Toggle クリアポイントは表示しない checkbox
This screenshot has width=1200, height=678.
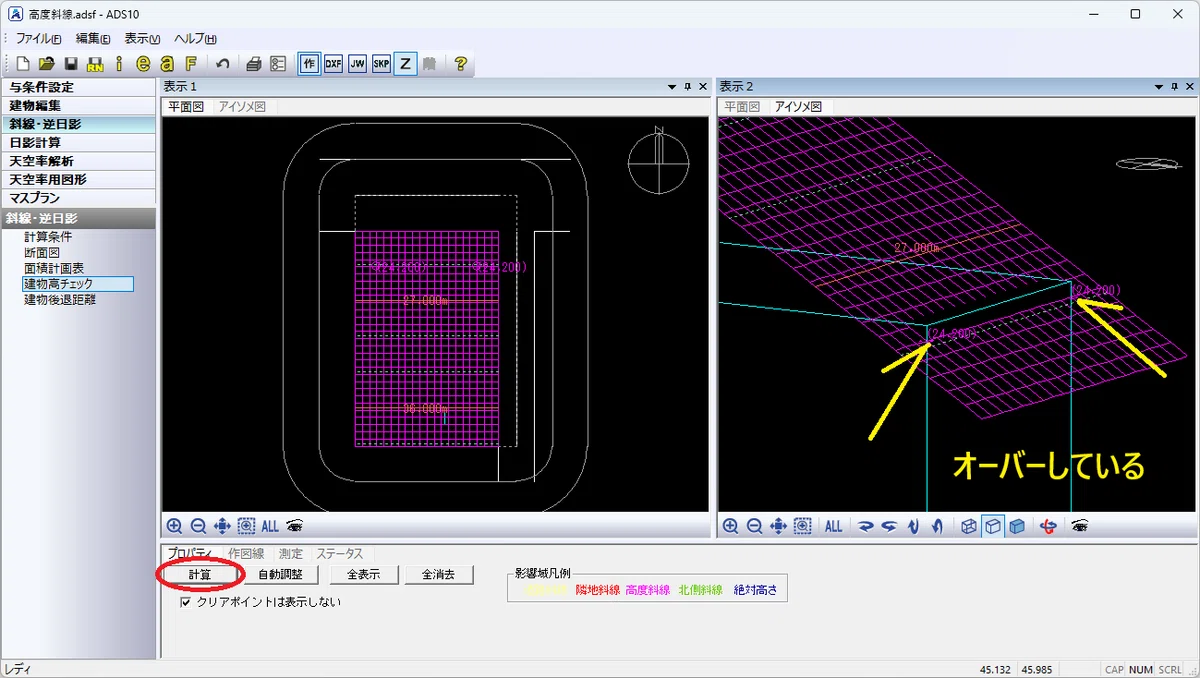[185, 602]
